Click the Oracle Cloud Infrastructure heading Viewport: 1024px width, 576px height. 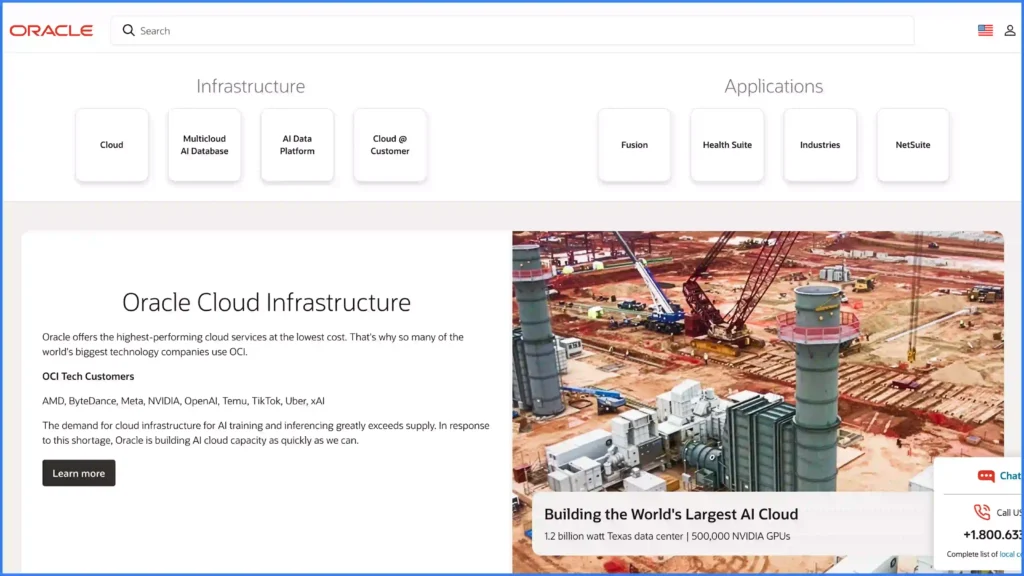(x=266, y=302)
